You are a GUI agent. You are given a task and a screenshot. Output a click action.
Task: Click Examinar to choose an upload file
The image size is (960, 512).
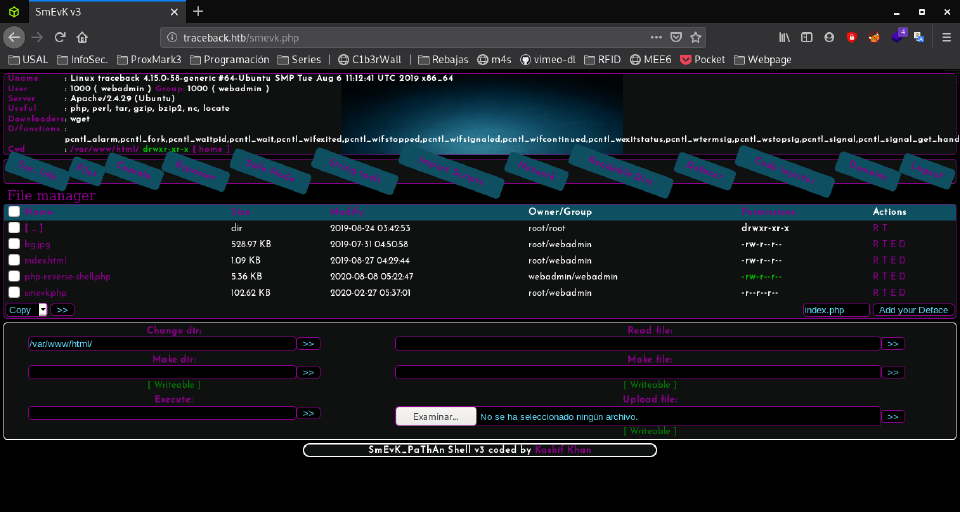pyautogui.click(x=435, y=416)
